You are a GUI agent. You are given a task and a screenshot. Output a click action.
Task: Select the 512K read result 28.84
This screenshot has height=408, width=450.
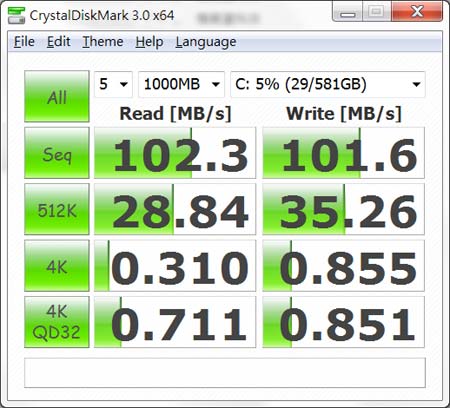(x=175, y=209)
